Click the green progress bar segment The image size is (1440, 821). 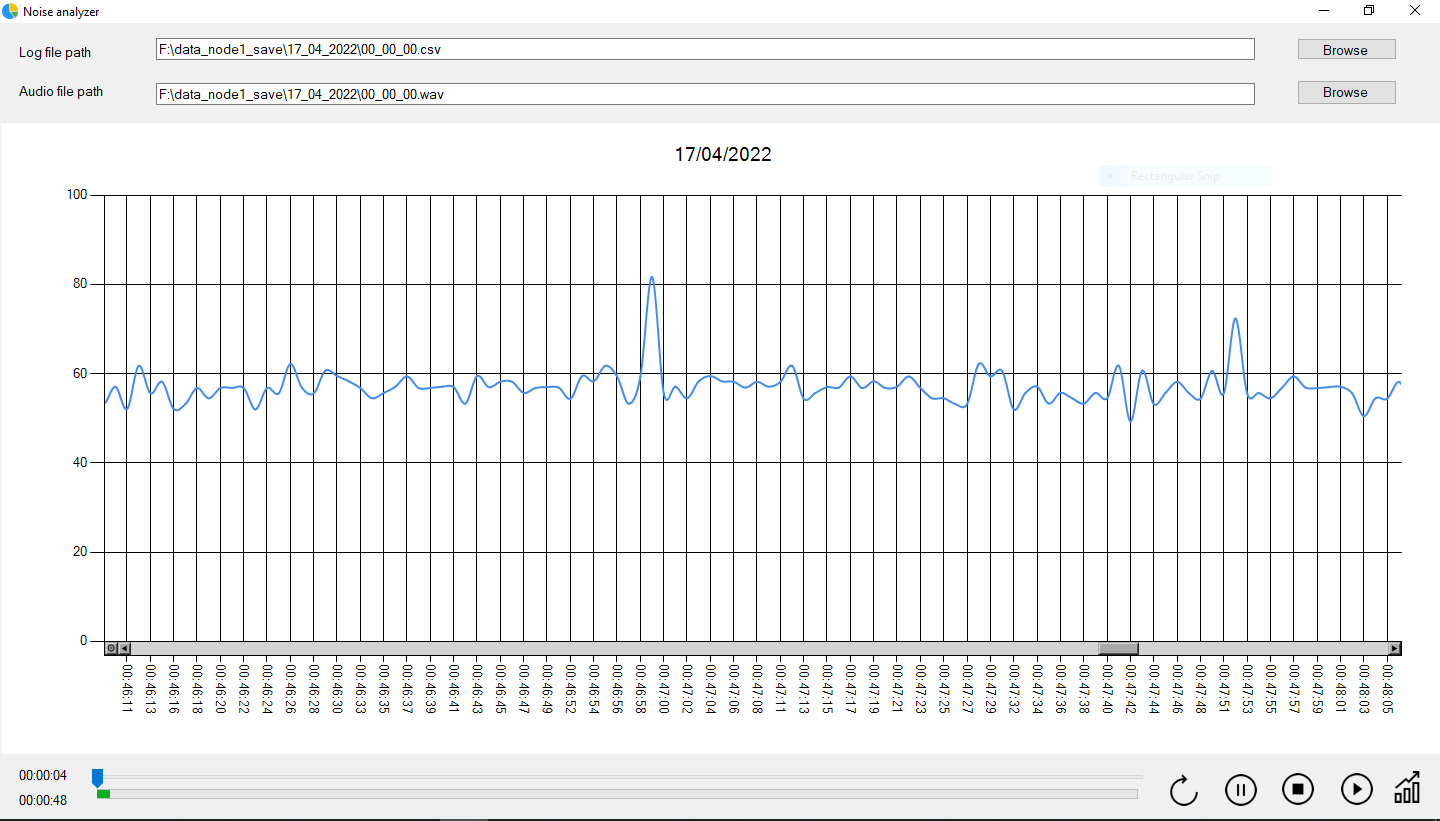[103, 794]
